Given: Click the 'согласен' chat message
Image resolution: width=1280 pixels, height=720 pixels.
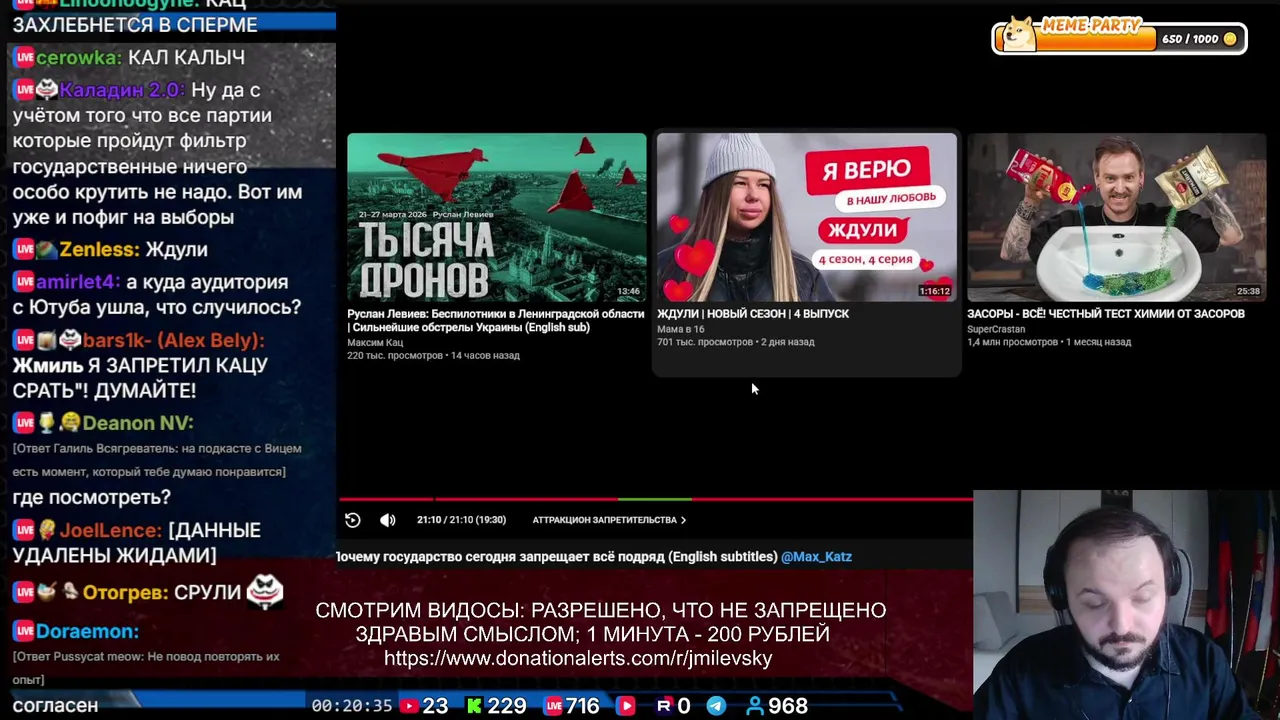Looking at the screenshot, I should click(x=55, y=706).
